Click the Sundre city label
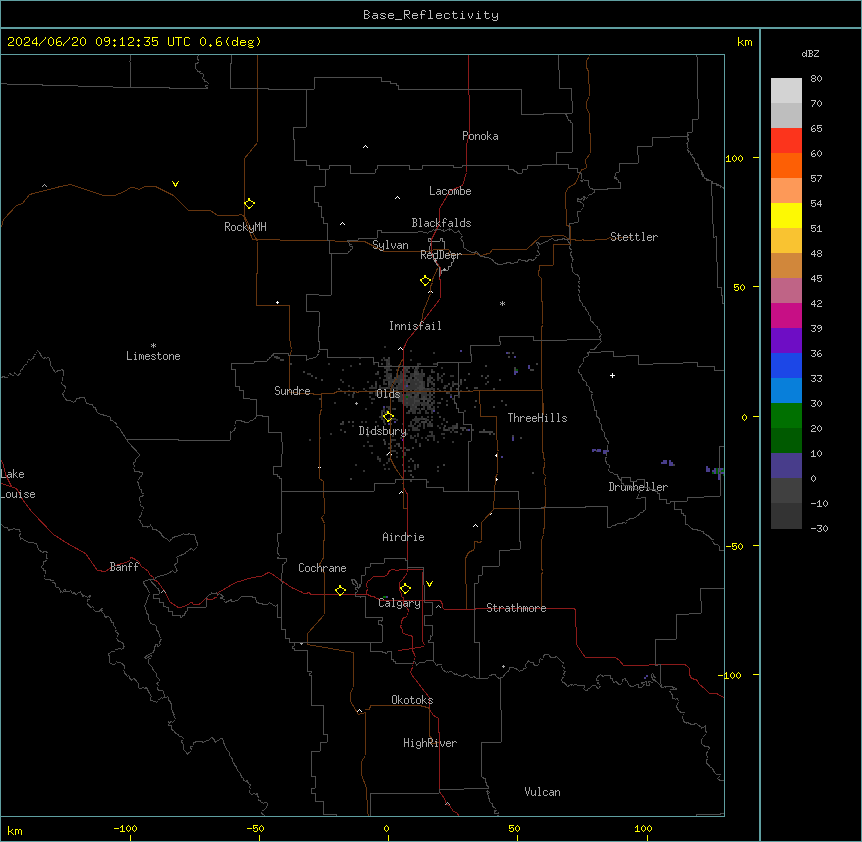Screen dimensions: 862x842 pyautogui.click(x=292, y=391)
